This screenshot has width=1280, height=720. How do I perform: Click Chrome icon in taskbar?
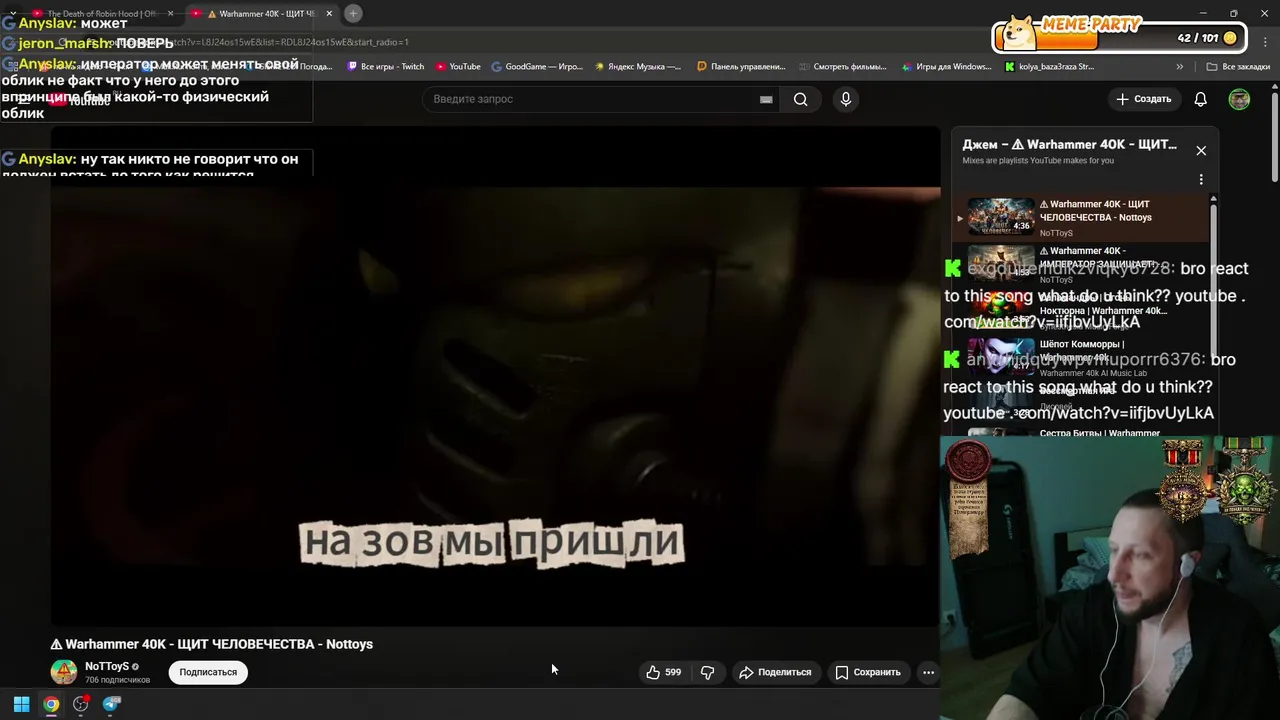[51, 704]
